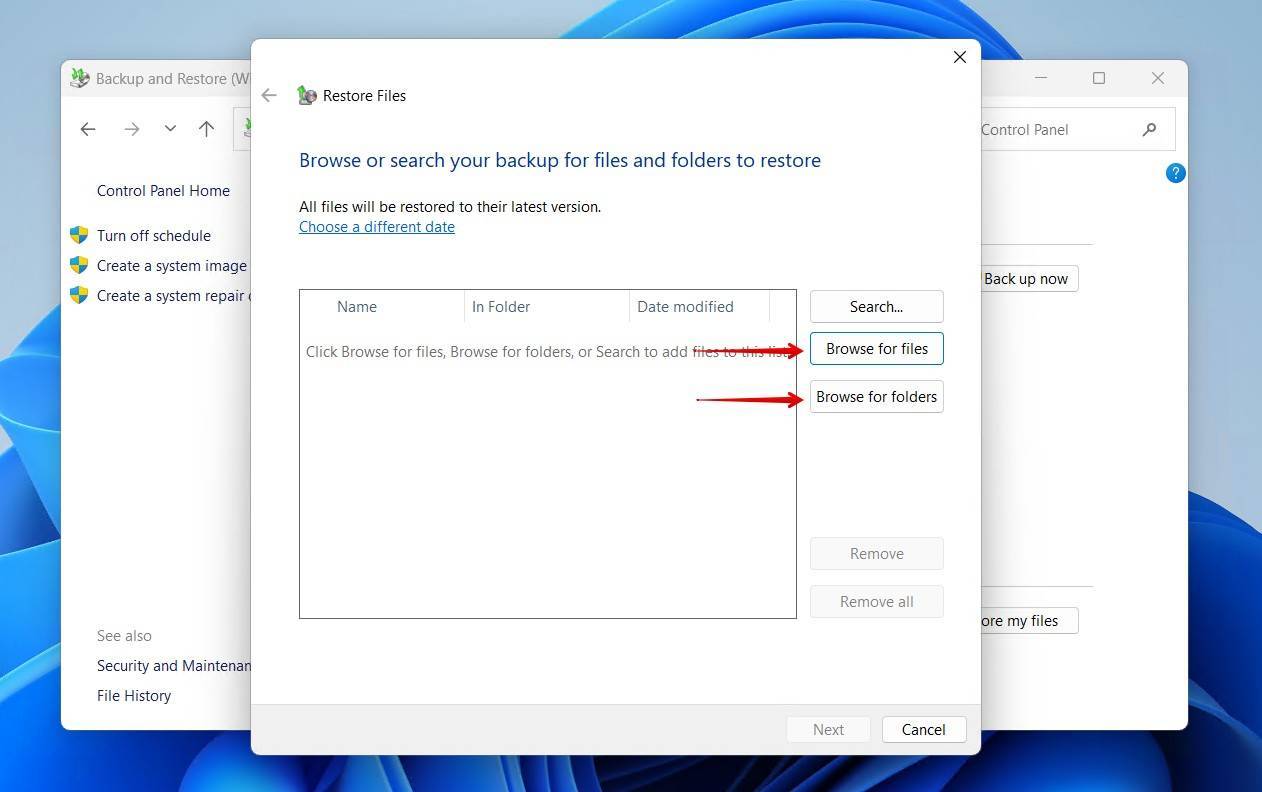The width and height of the screenshot is (1262, 792).
Task: Click the up navigation arrow in Control Panel
Action: 207,129
